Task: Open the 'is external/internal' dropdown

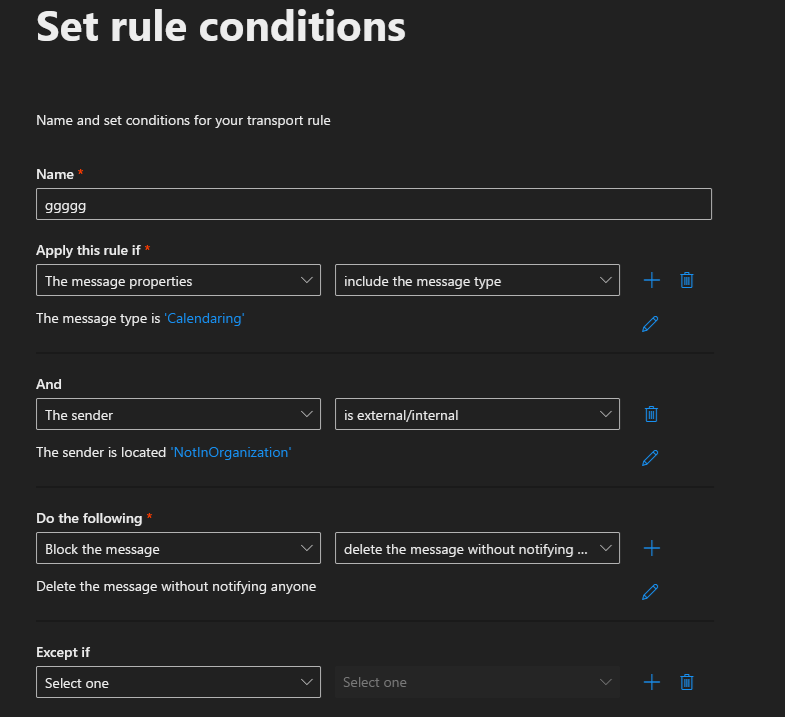Action: click(x=477, y=415)
